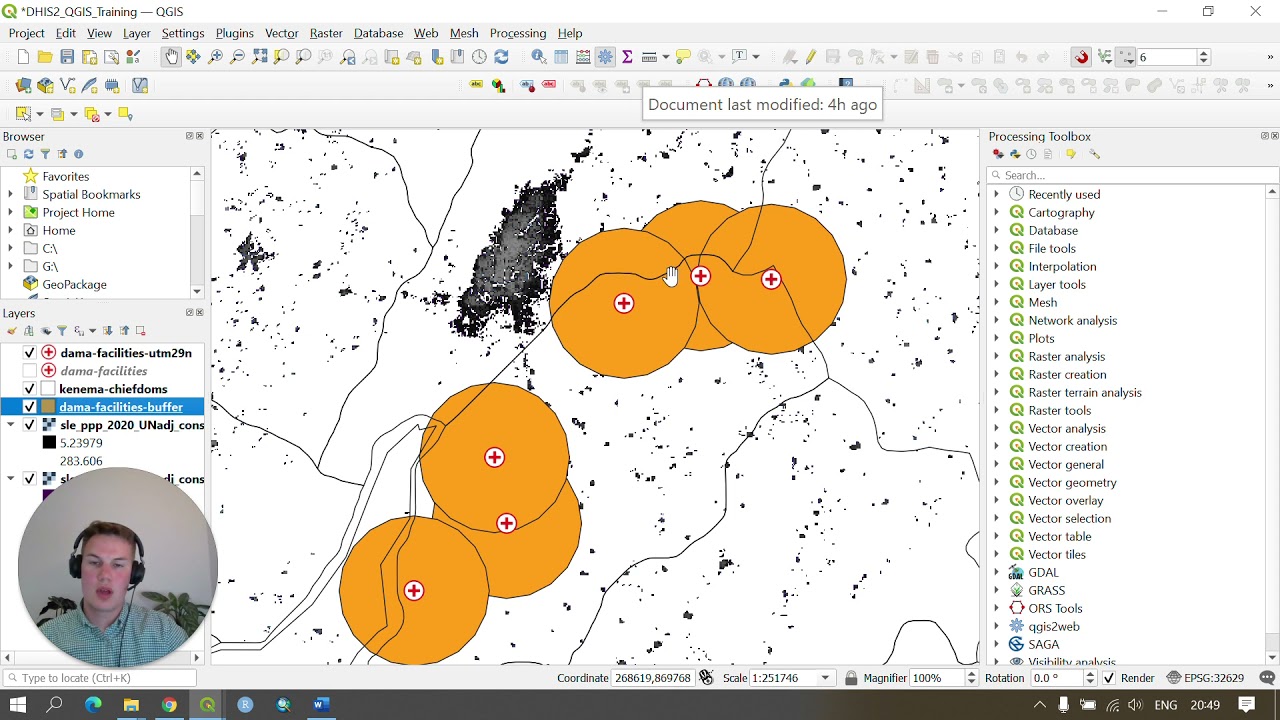Save project with floppy disk icon
Screen dimensions: 1280x720
pyautogui.click(x=67, y=57)
